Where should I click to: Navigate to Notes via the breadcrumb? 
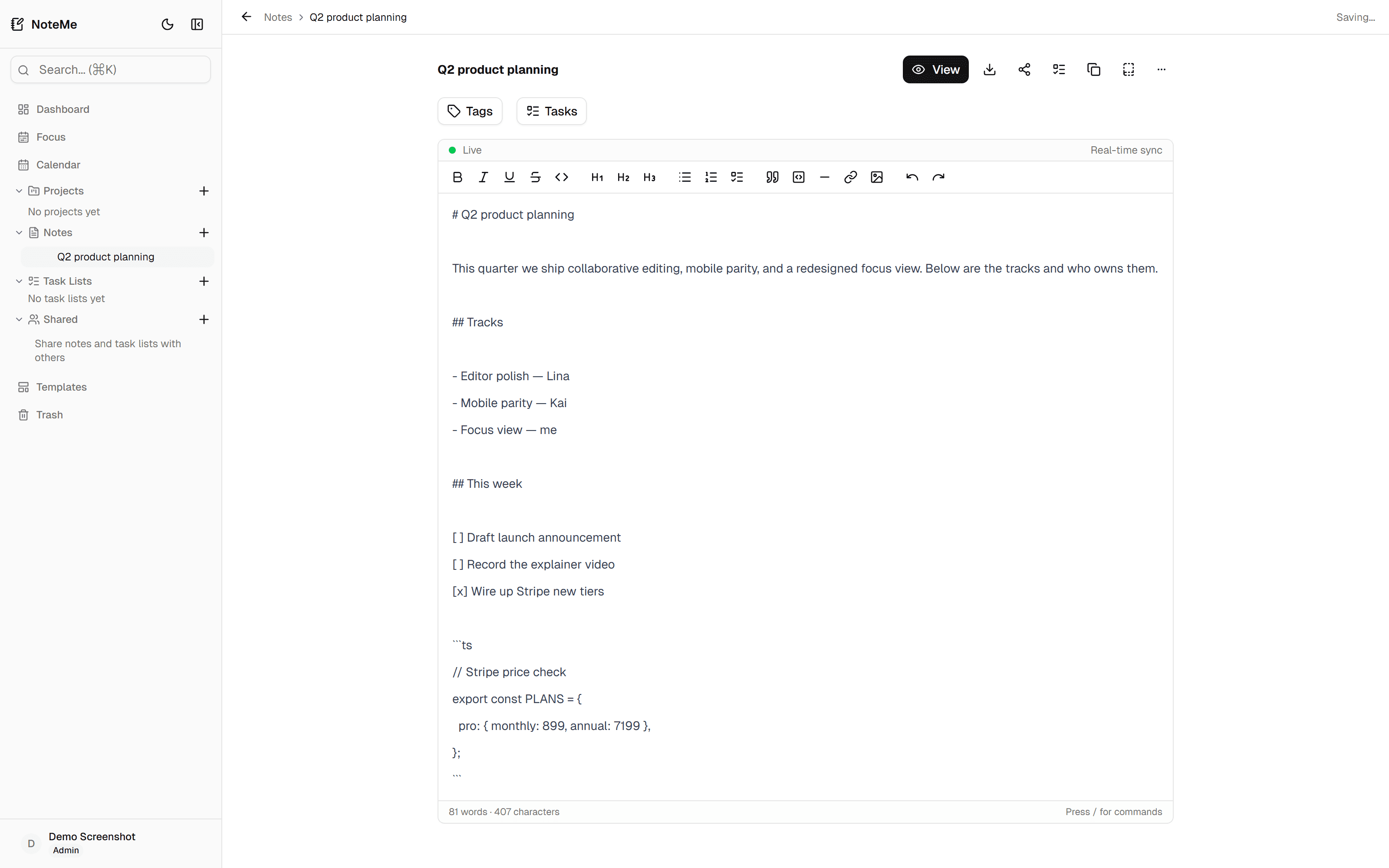278,17
